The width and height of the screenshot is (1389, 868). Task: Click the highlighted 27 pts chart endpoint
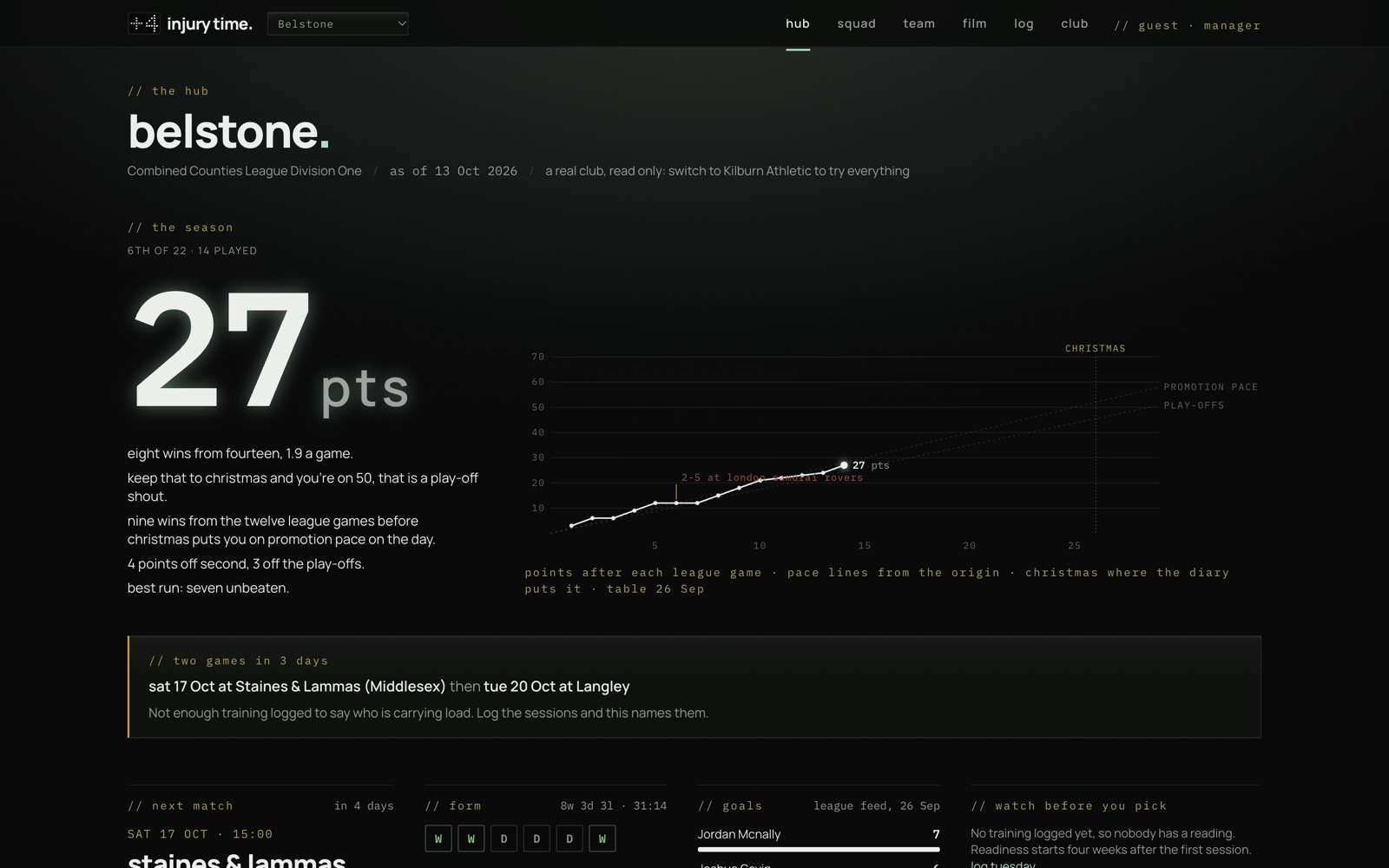point(844,465)
